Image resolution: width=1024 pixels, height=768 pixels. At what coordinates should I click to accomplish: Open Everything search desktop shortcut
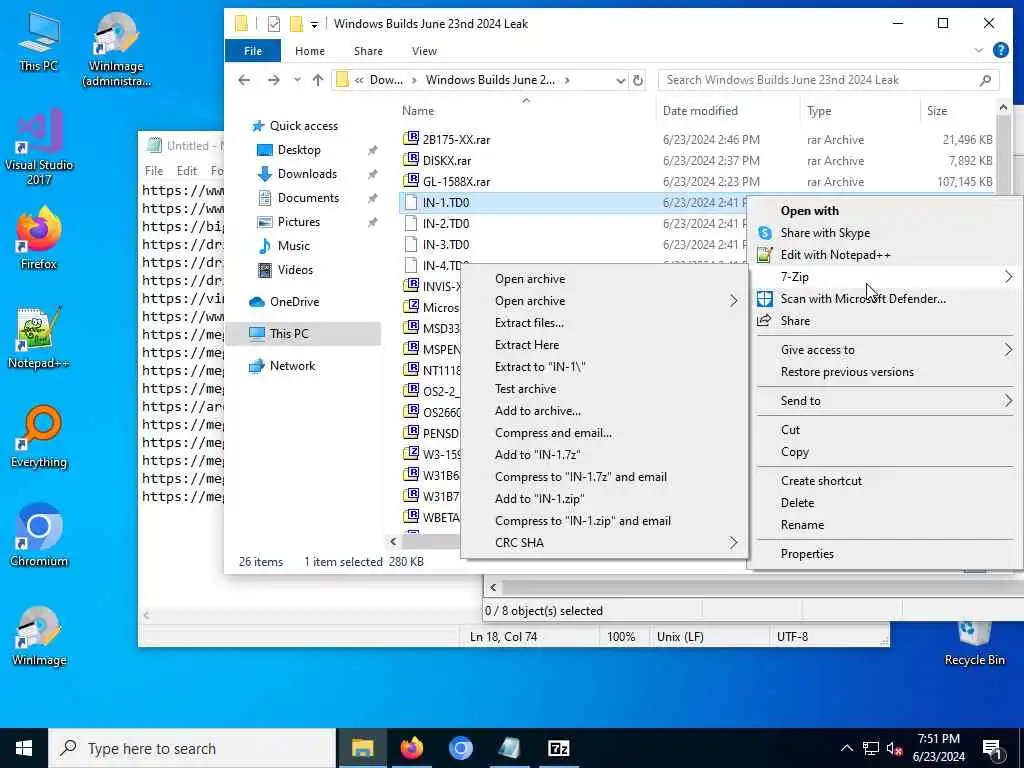pyautogui.click(x=39, y=436)
